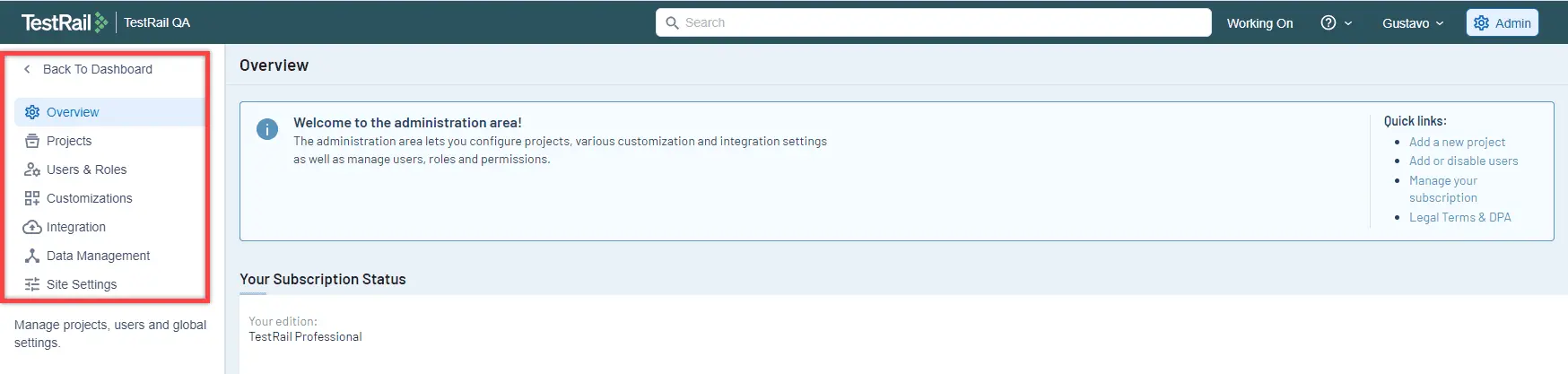
Task: Click the Admin button
Action: pyautogui.click(x=1503, y=23)
